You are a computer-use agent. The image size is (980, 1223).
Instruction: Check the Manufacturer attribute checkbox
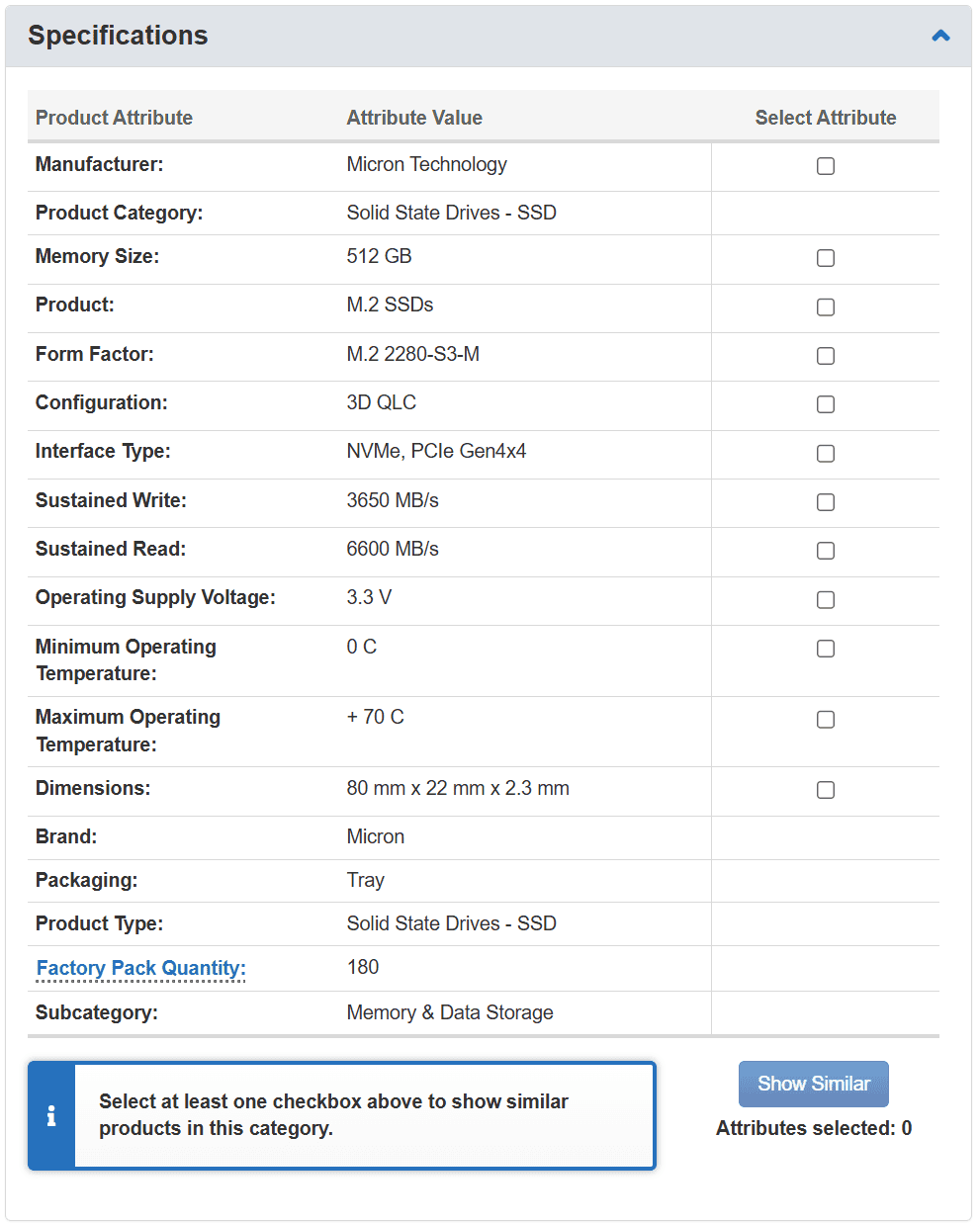click(x=826, y=166)
